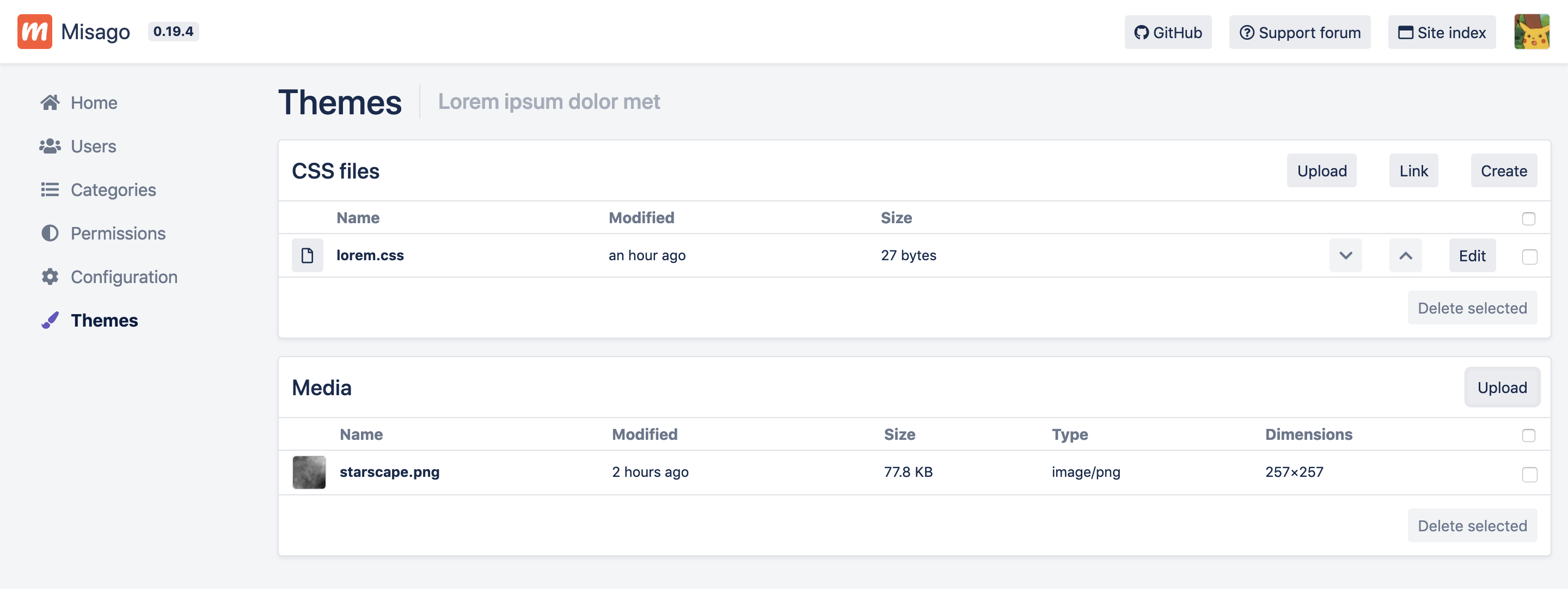This screenshot has width=1568, height=589.
Task: Check the lorem.css row checkbox
Action: pos(1529,257)
